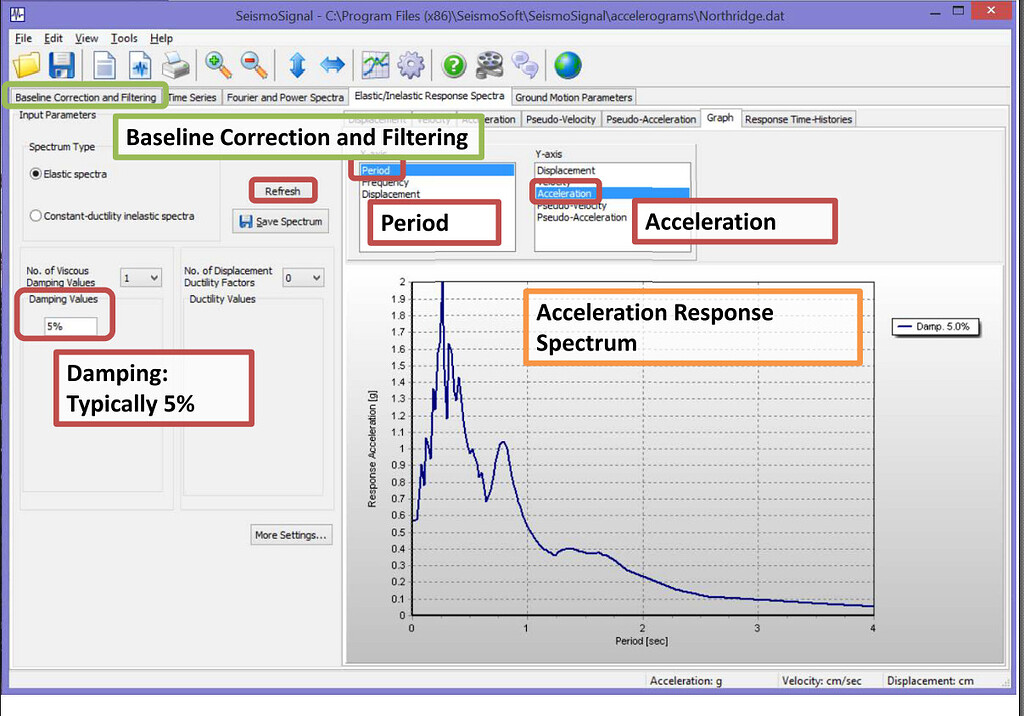Viewport: 1024px width, 716px height.
Task: Select the Zoom In magnifier tool
Action: click(x=218, y=64)
